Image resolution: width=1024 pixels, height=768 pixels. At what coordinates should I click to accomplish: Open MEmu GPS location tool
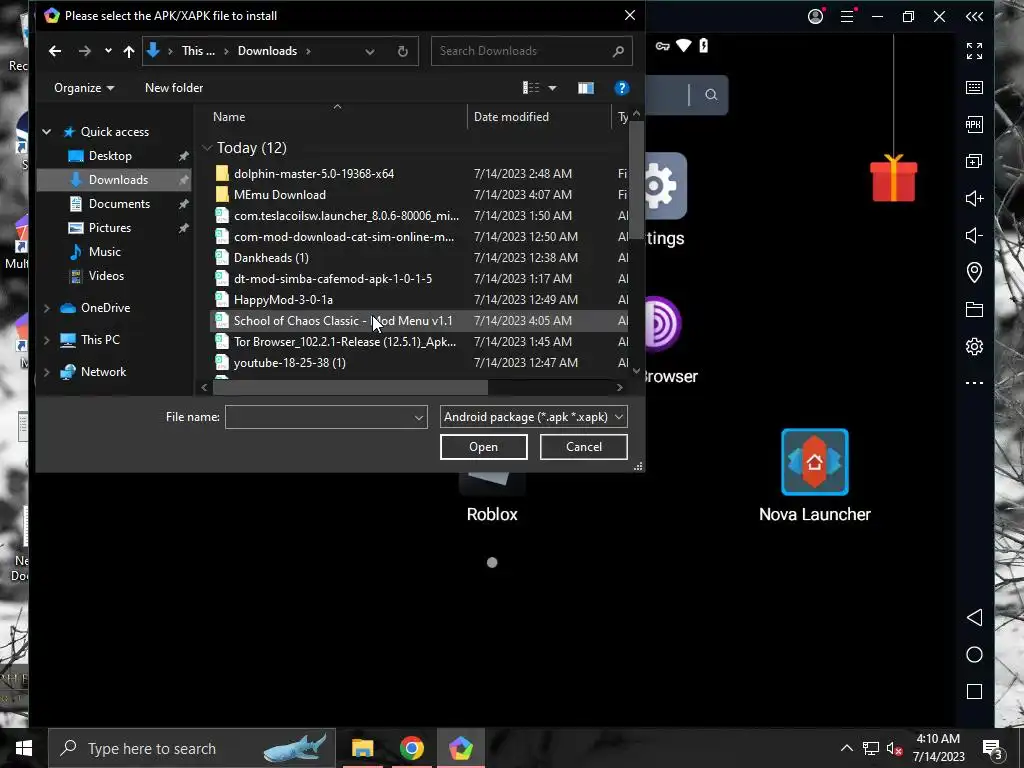[974, 272]
